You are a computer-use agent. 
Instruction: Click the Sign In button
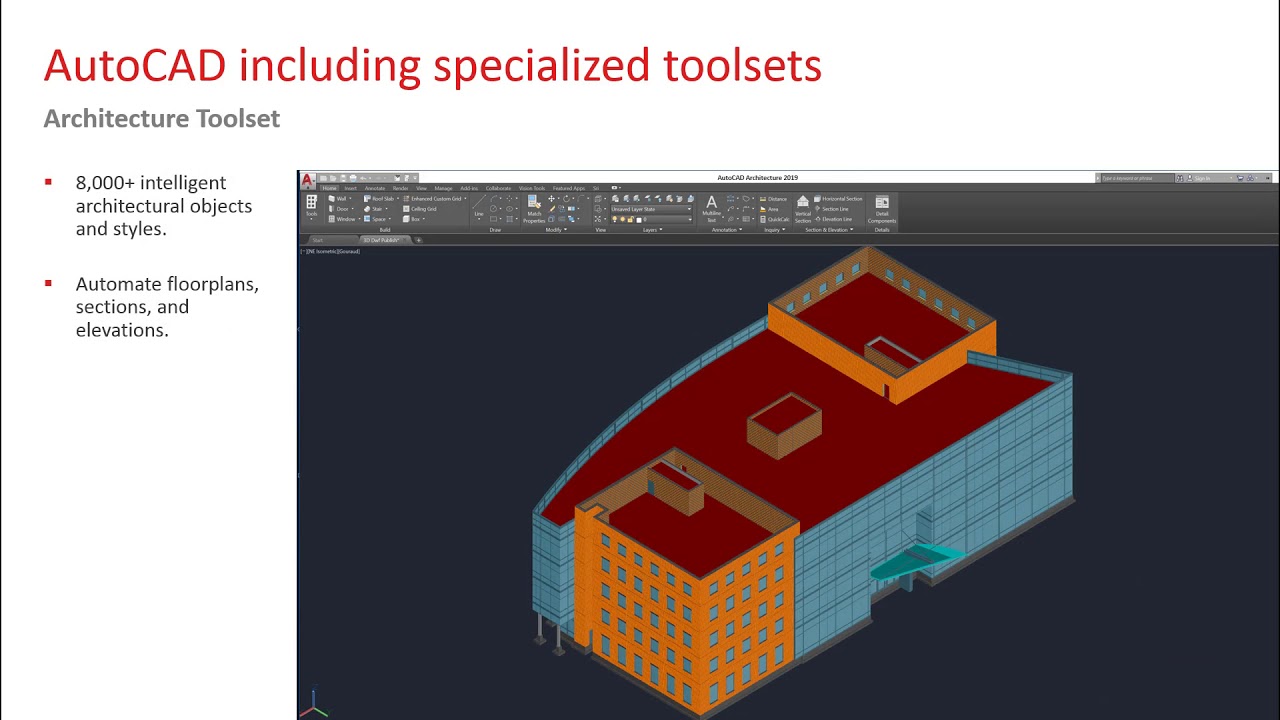pos(1201,178)
